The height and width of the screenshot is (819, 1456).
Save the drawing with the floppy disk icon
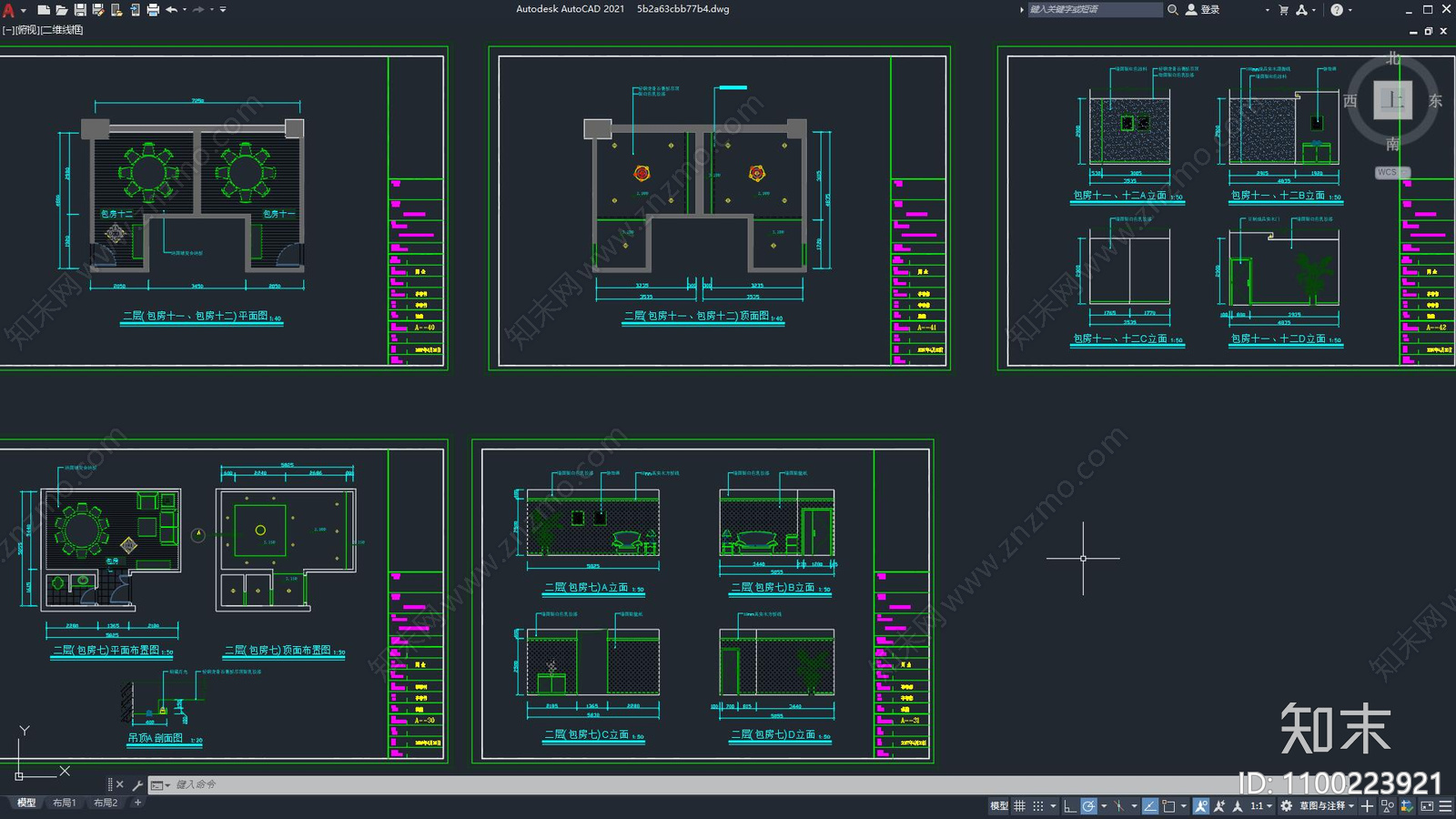[x=80, y=10]
